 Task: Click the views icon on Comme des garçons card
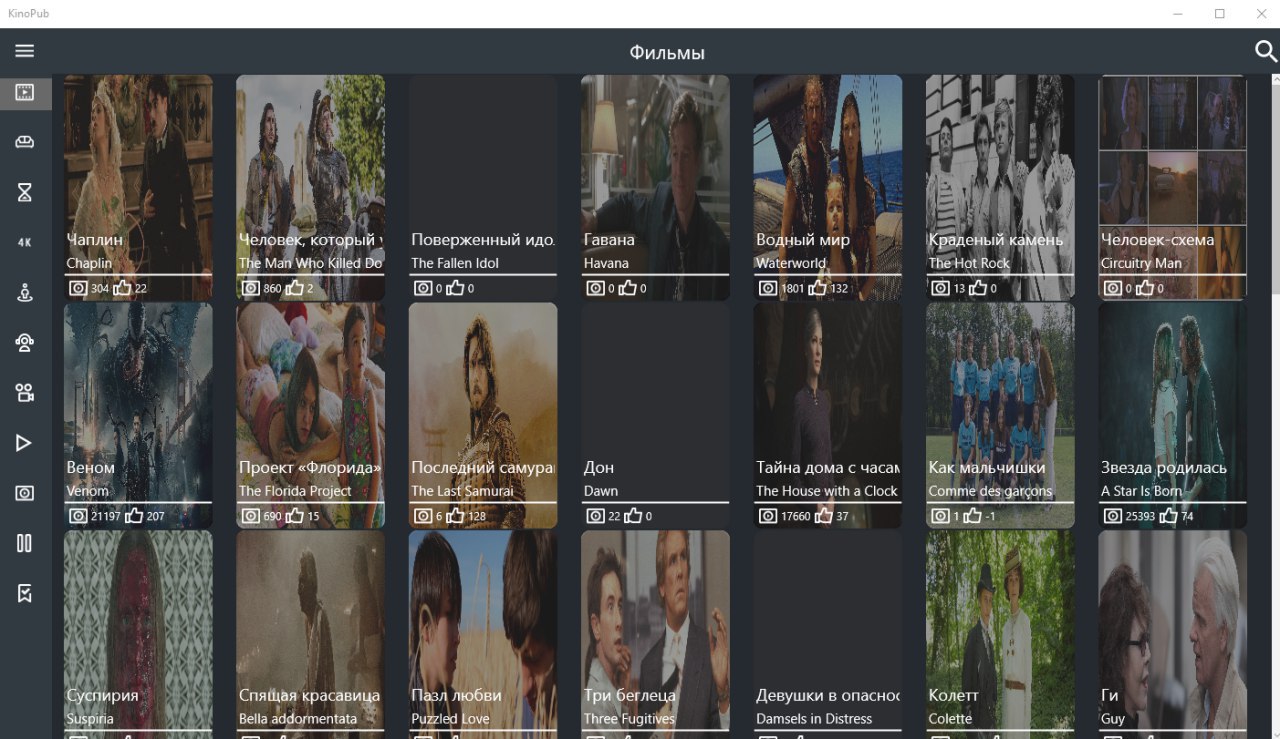[x=941, y=516]
